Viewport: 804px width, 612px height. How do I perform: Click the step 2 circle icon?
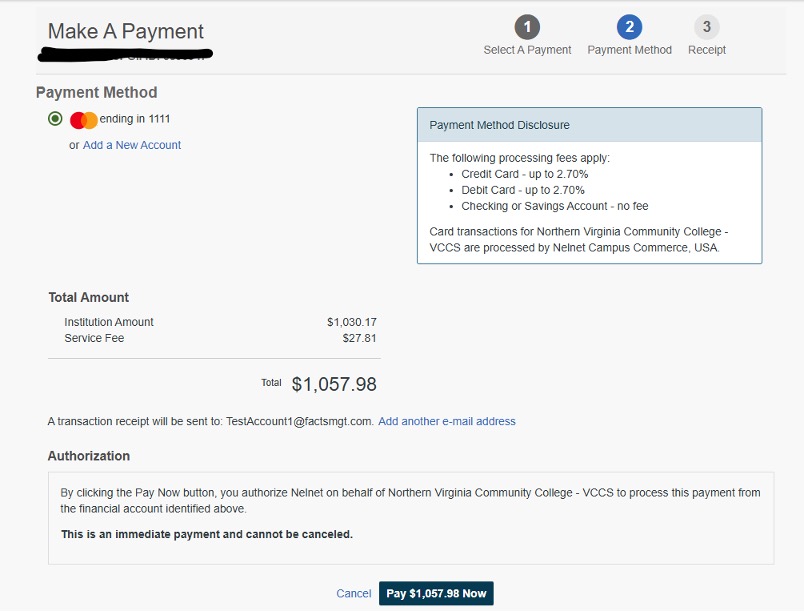629,27
